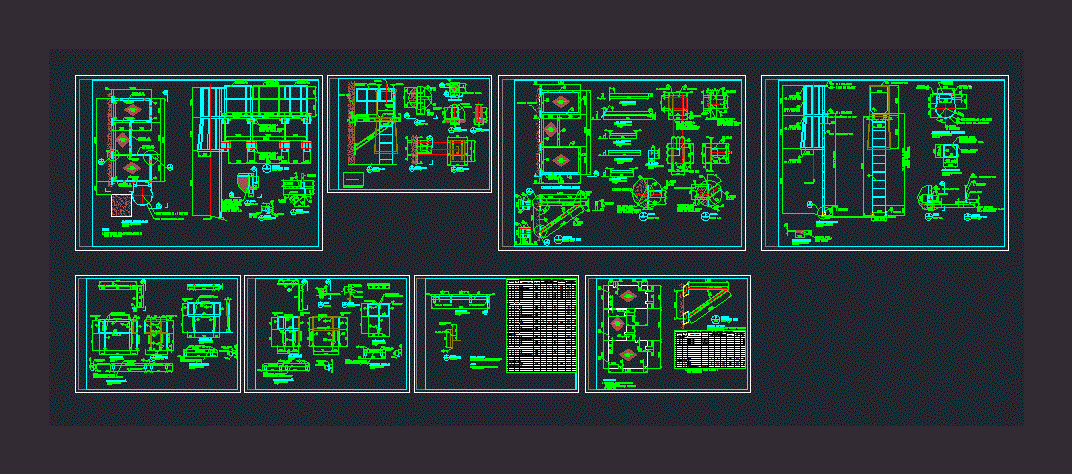Open the first sheet in the bottom row
Viewport: 1072px width, 474px height.
[158, 334]
